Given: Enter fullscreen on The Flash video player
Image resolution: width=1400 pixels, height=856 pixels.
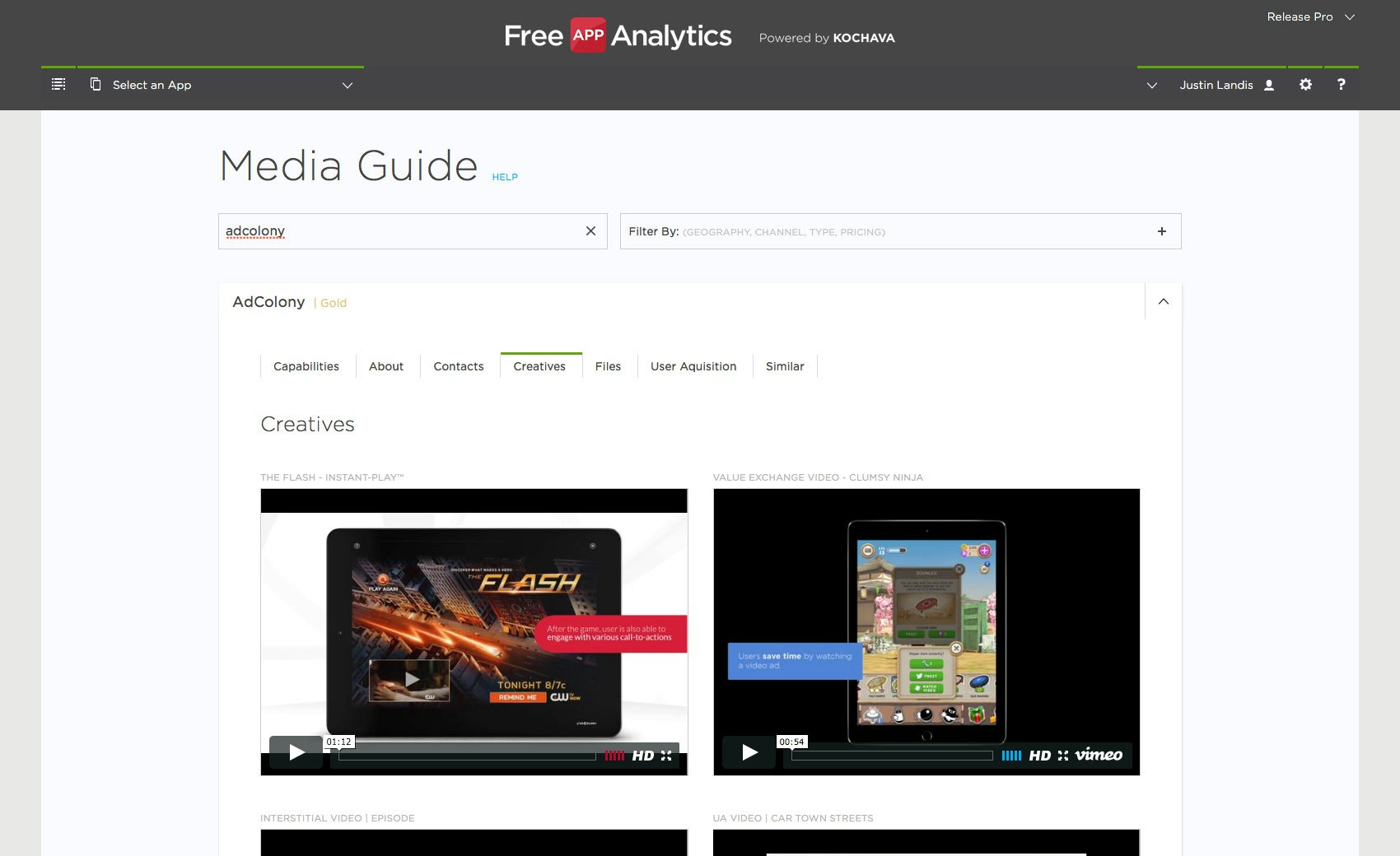Looking at the screenshot, I should 667,755.
